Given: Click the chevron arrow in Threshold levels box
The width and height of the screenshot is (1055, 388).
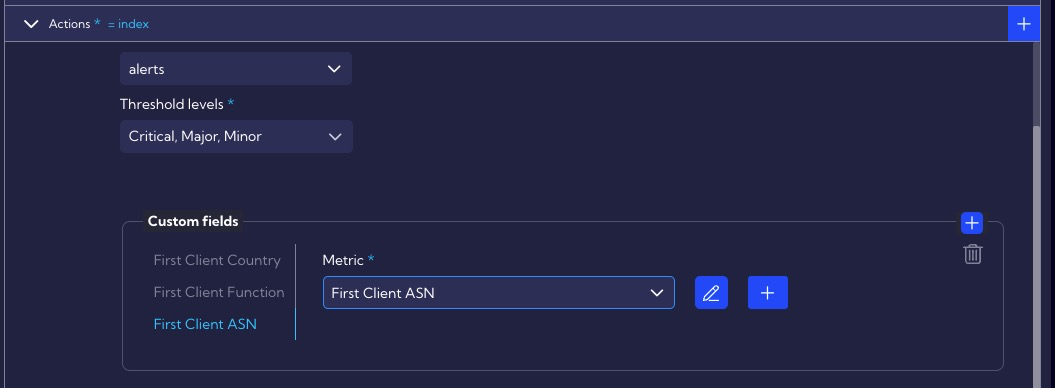Looking at the screenshot, I should [334, 137].
